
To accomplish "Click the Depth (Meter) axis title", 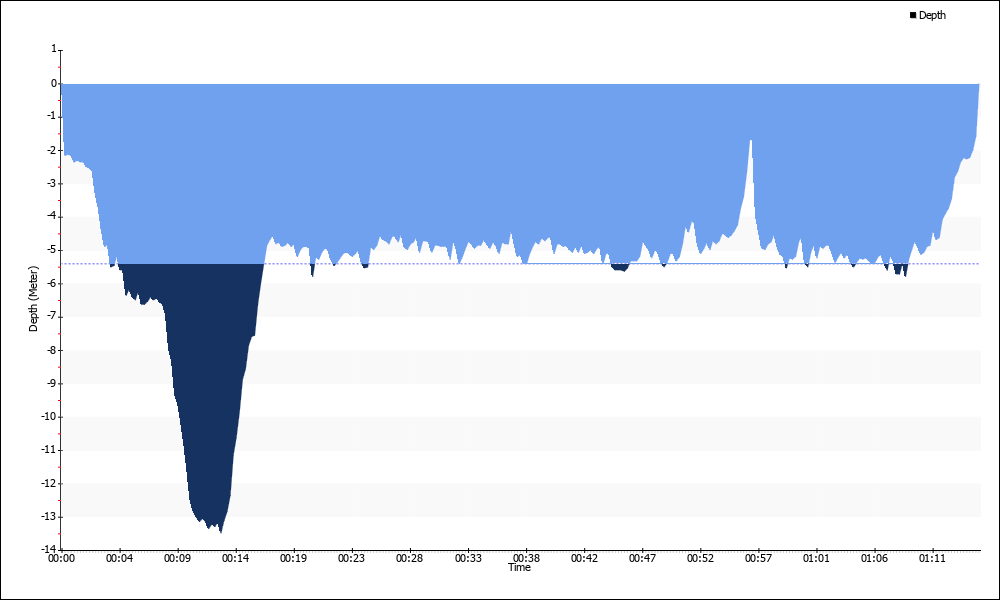I will tap(33, 299).
